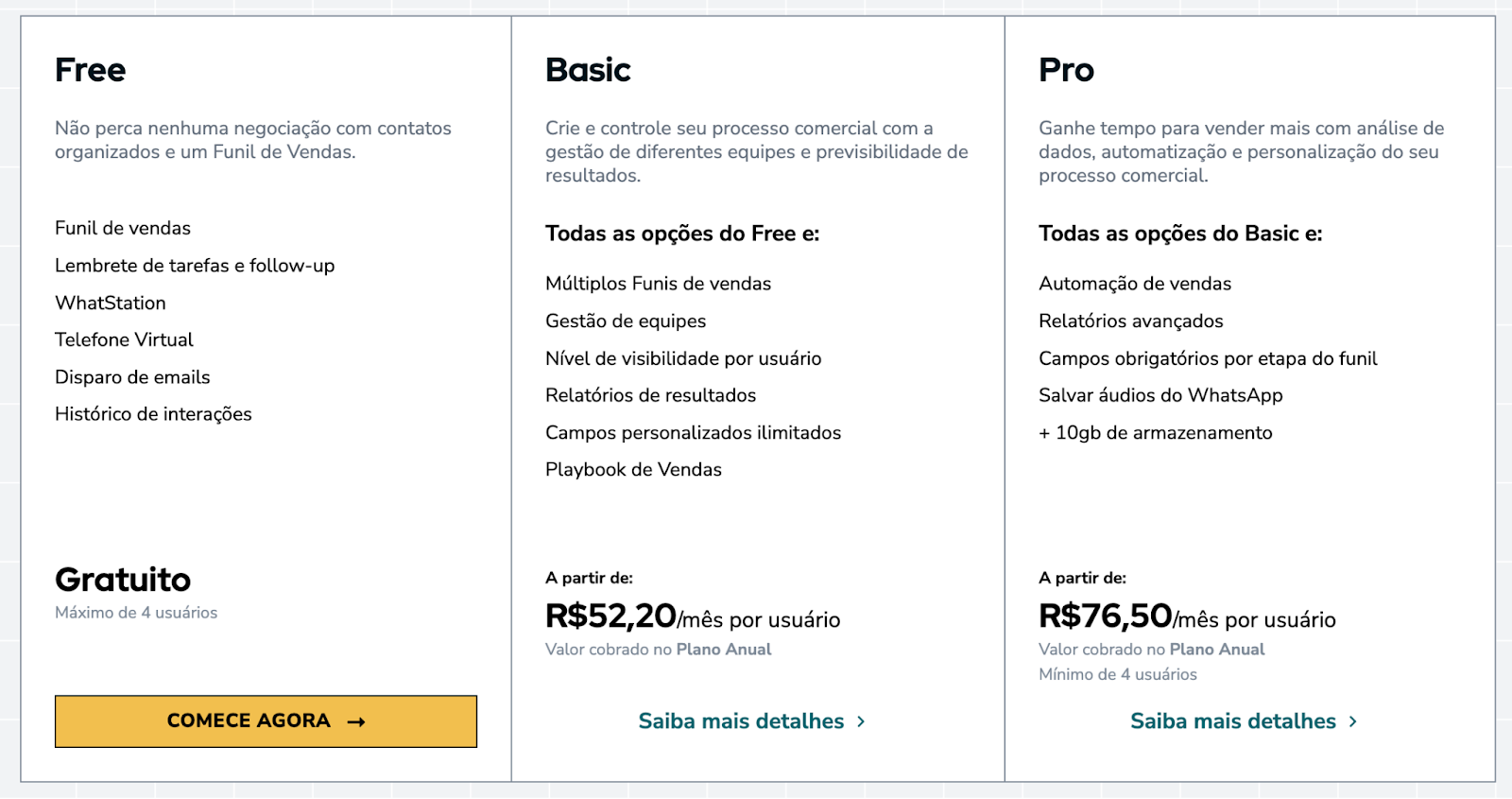Click Todas as opções do Basic e: heading
Viewport: 1512px width, 799px height.
point(1180,234)
